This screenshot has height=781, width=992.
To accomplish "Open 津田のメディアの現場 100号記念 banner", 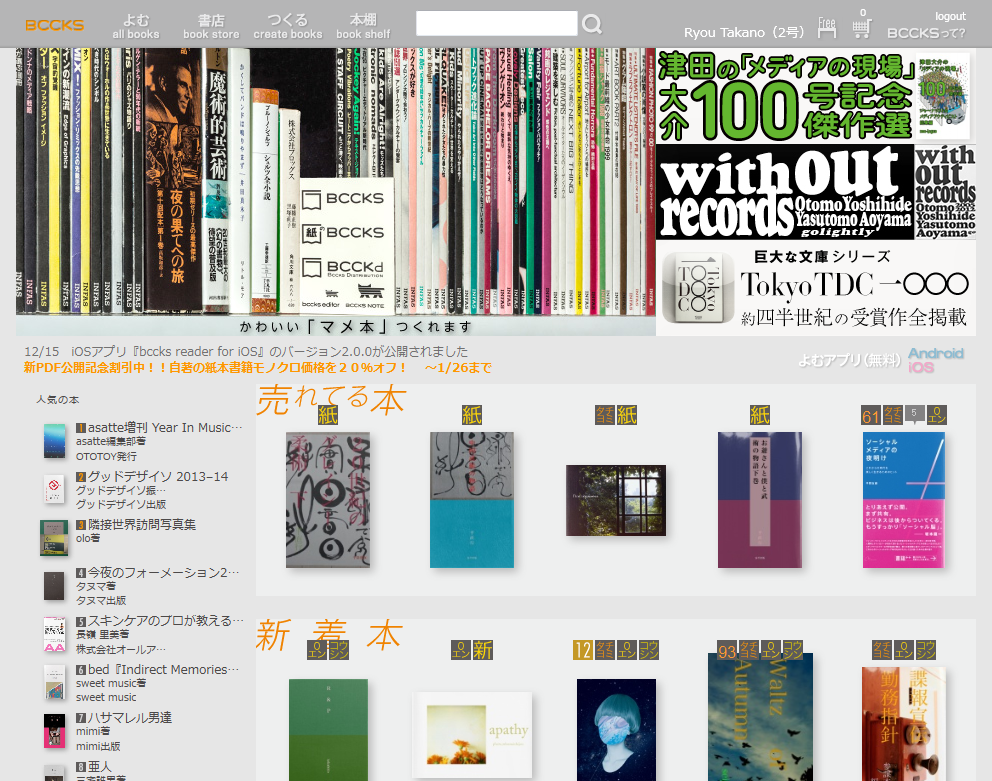I will (x=815, y=96).
